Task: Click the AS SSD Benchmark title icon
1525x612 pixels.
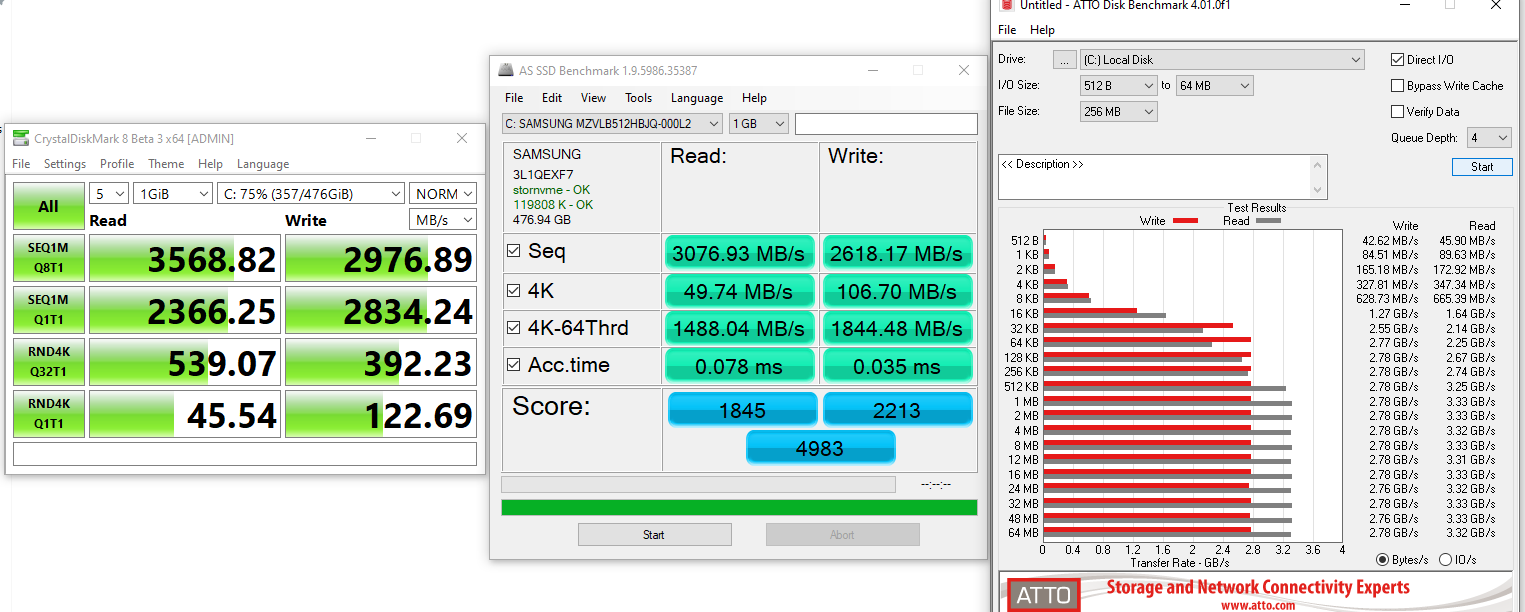Action: (505, 70)
